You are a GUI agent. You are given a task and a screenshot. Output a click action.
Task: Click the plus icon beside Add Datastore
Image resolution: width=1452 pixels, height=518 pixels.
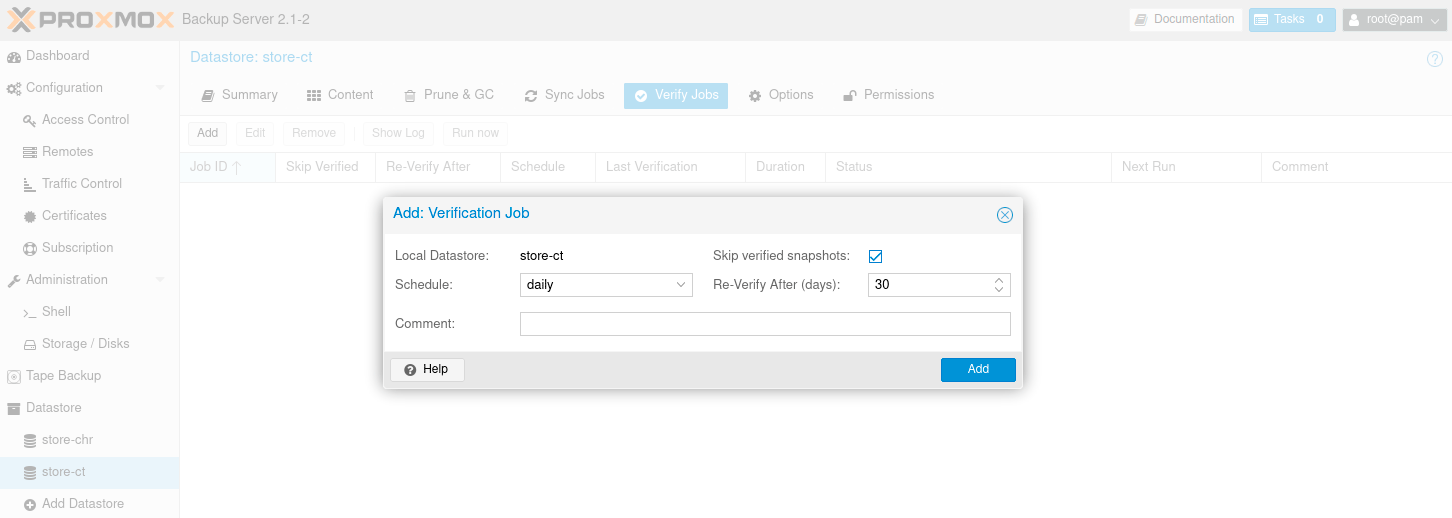[x=30, y=504]
